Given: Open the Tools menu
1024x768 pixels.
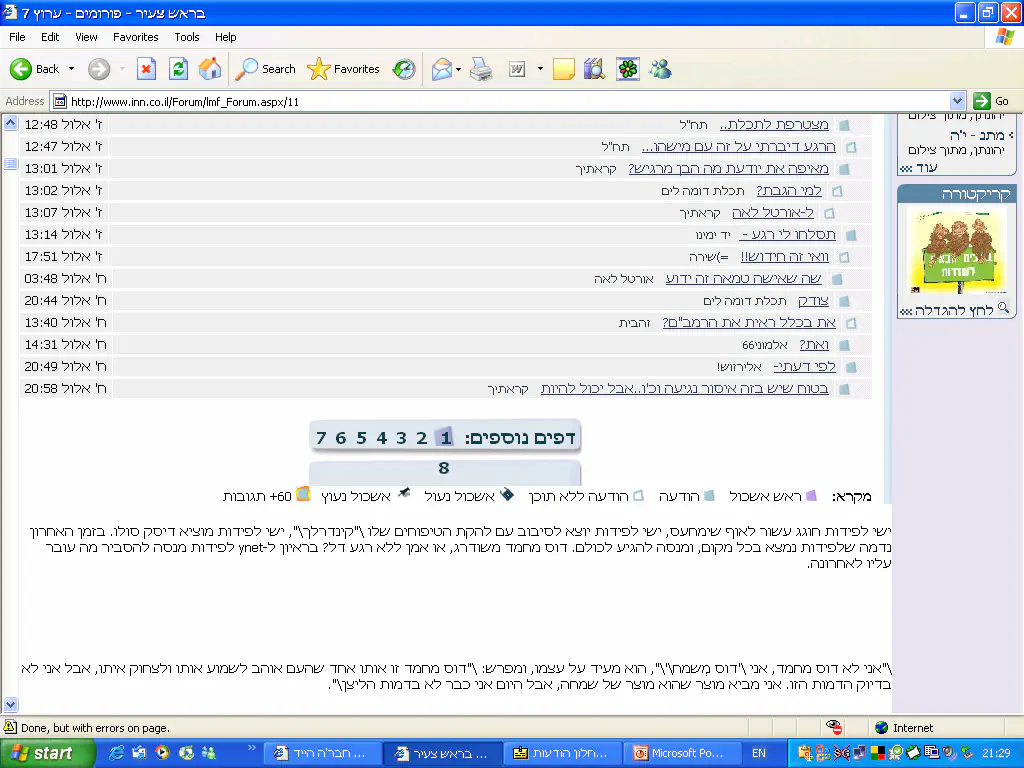Looking at the screenshot, I should (187, 37).
